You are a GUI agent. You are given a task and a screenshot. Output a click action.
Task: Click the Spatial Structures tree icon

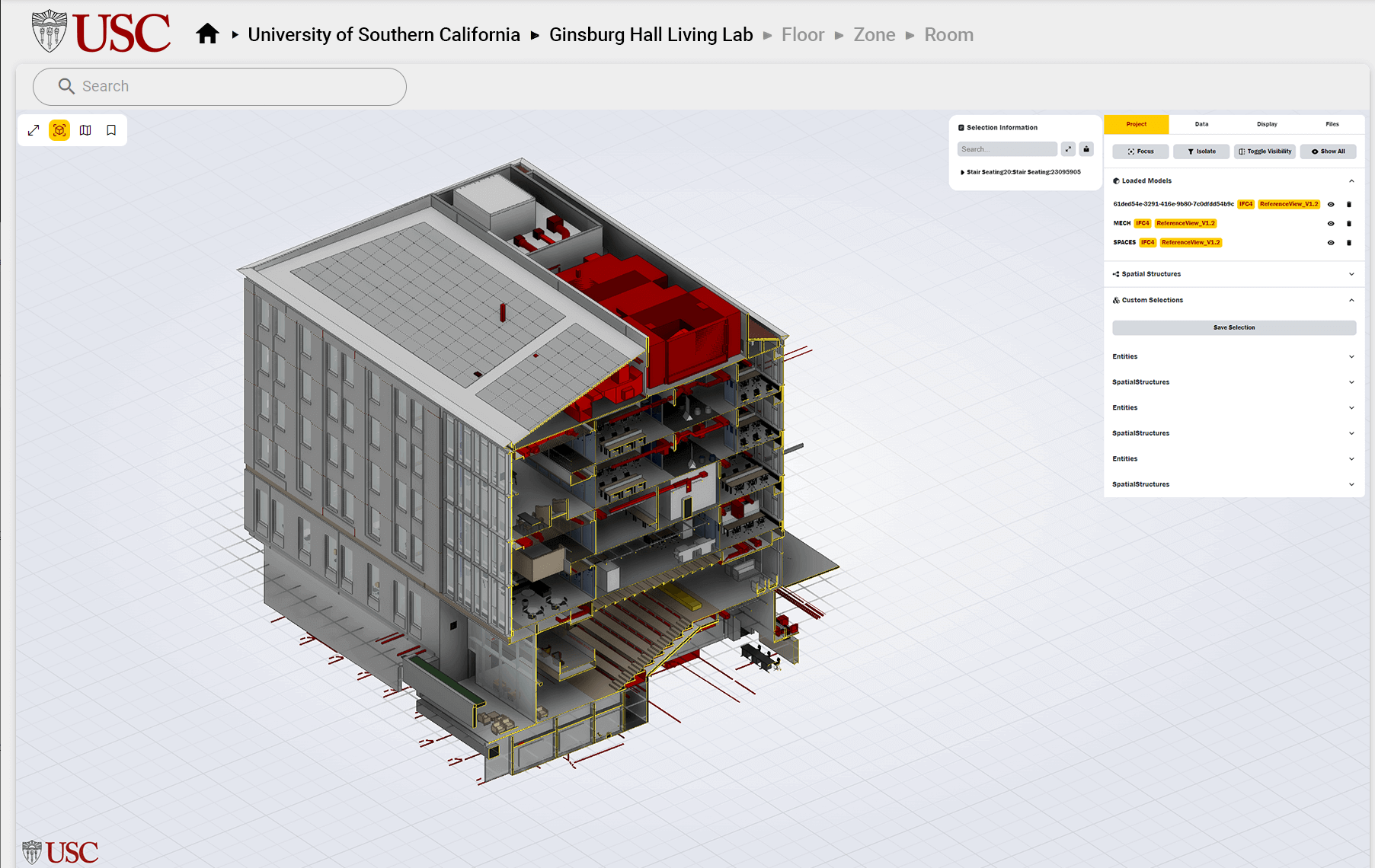[x=1116, y=274]
